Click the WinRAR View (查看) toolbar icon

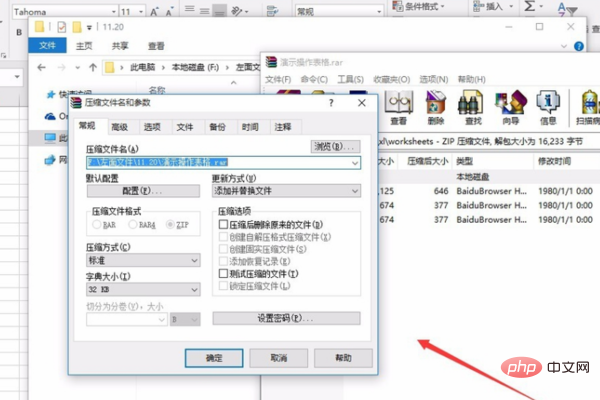[x=399, y=102]
